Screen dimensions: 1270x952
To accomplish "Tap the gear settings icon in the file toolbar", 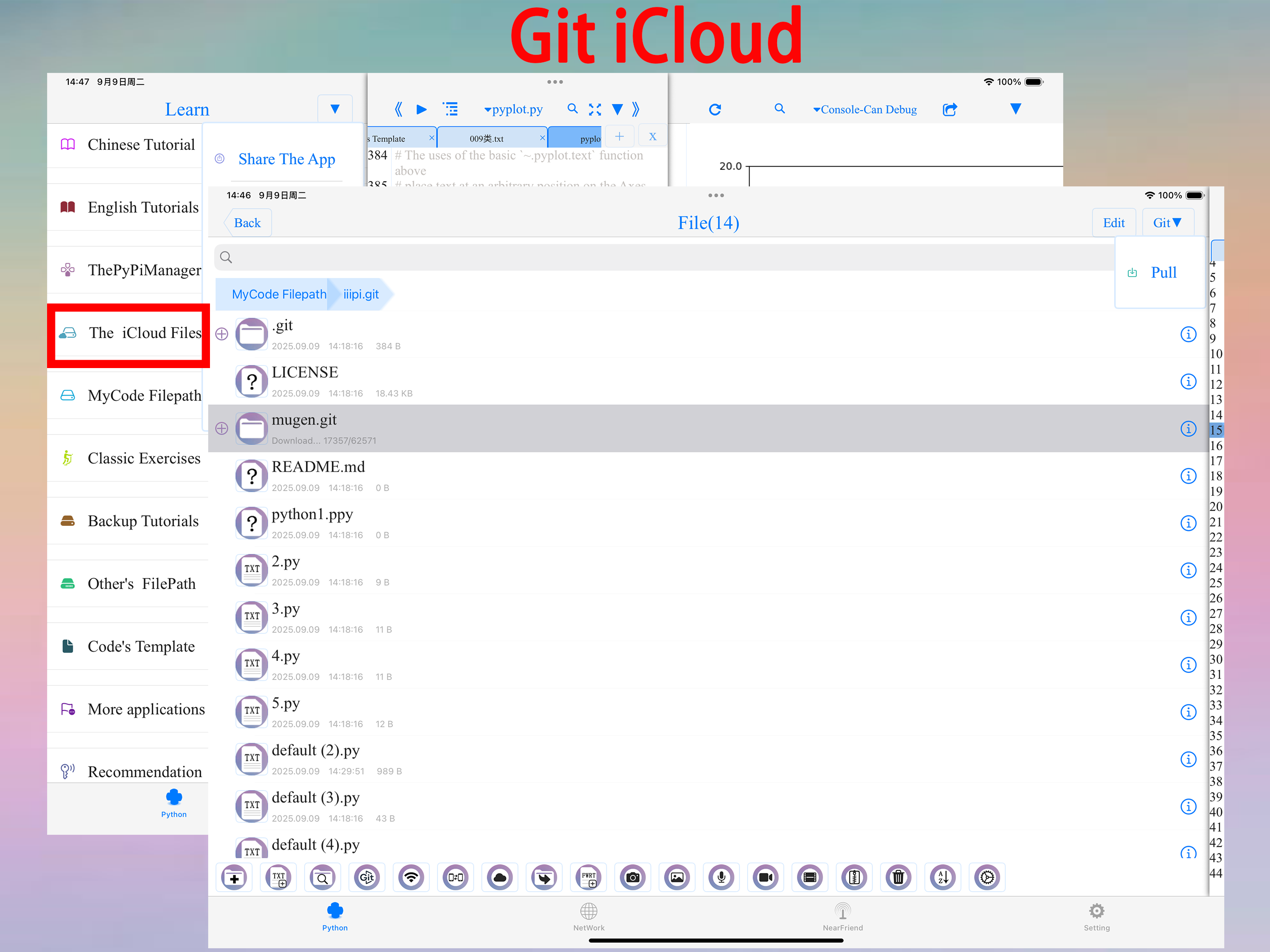I will pos(987,877).
